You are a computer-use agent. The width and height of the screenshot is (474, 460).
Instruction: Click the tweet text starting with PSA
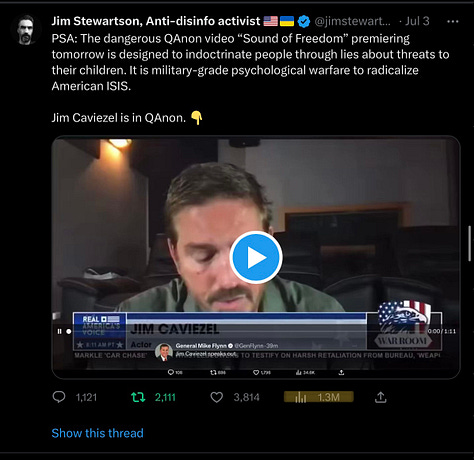coord(250,62)
